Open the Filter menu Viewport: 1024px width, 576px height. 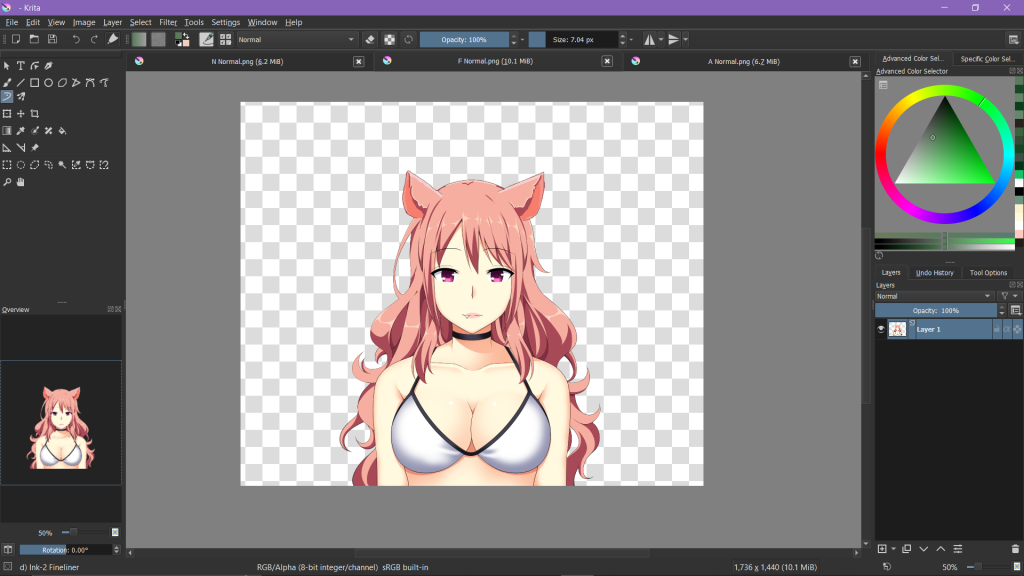coord(168,22)
